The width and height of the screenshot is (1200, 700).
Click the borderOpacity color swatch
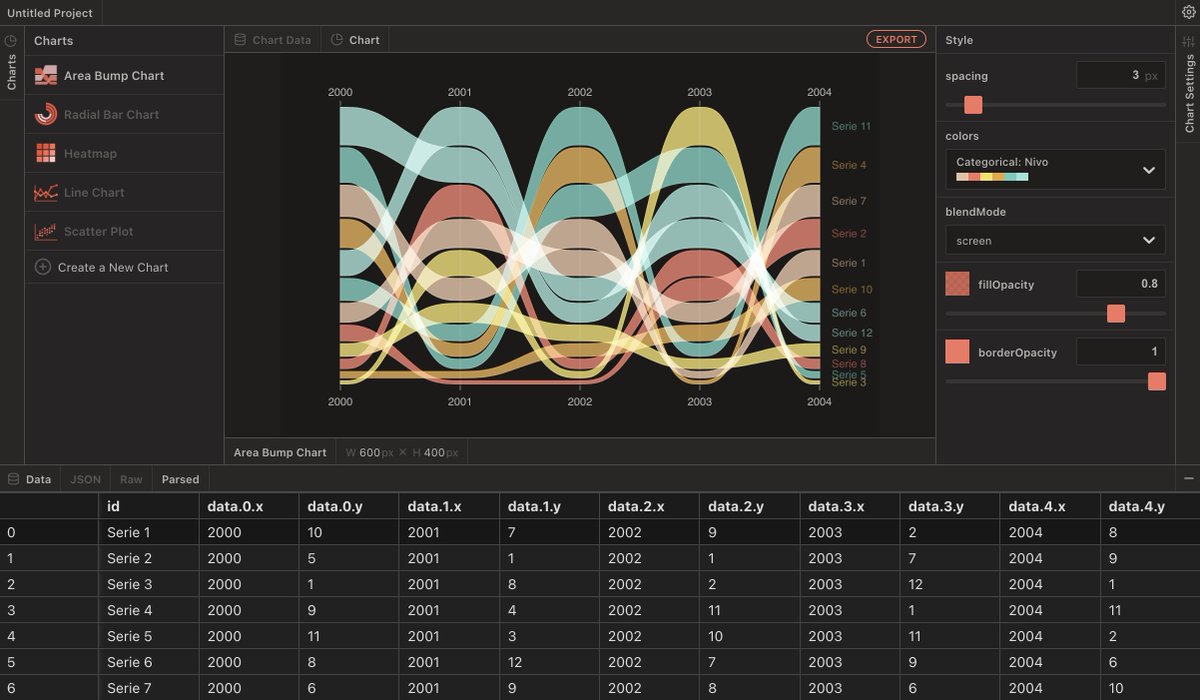point(957,351)
